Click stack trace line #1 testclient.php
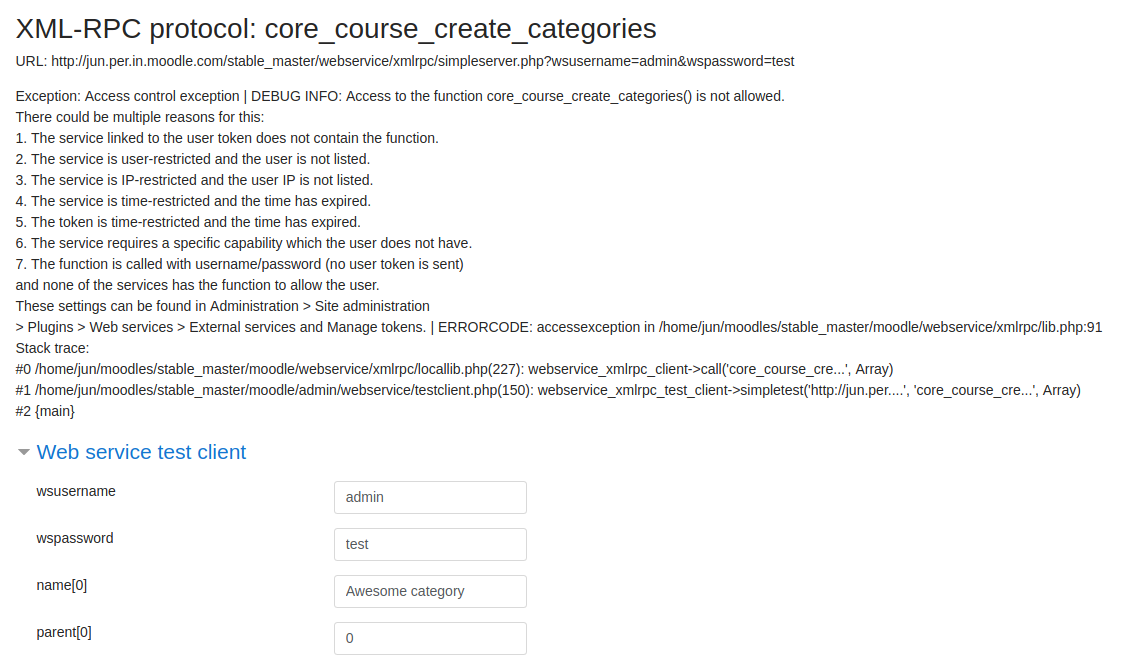The width and height of the screenshot is (1139, 657). [x=548, y=390]
